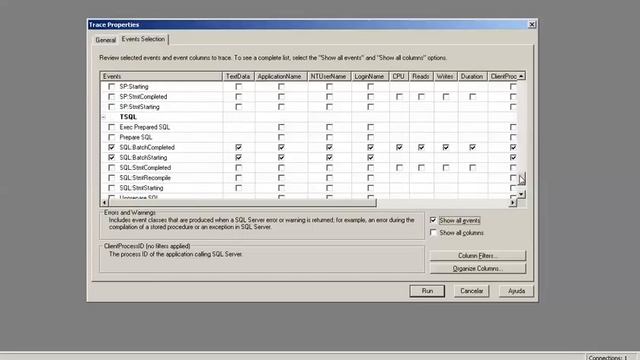Switch to the General tab
This screenshot has width=640, height=360.
click(x=105, y=40)
